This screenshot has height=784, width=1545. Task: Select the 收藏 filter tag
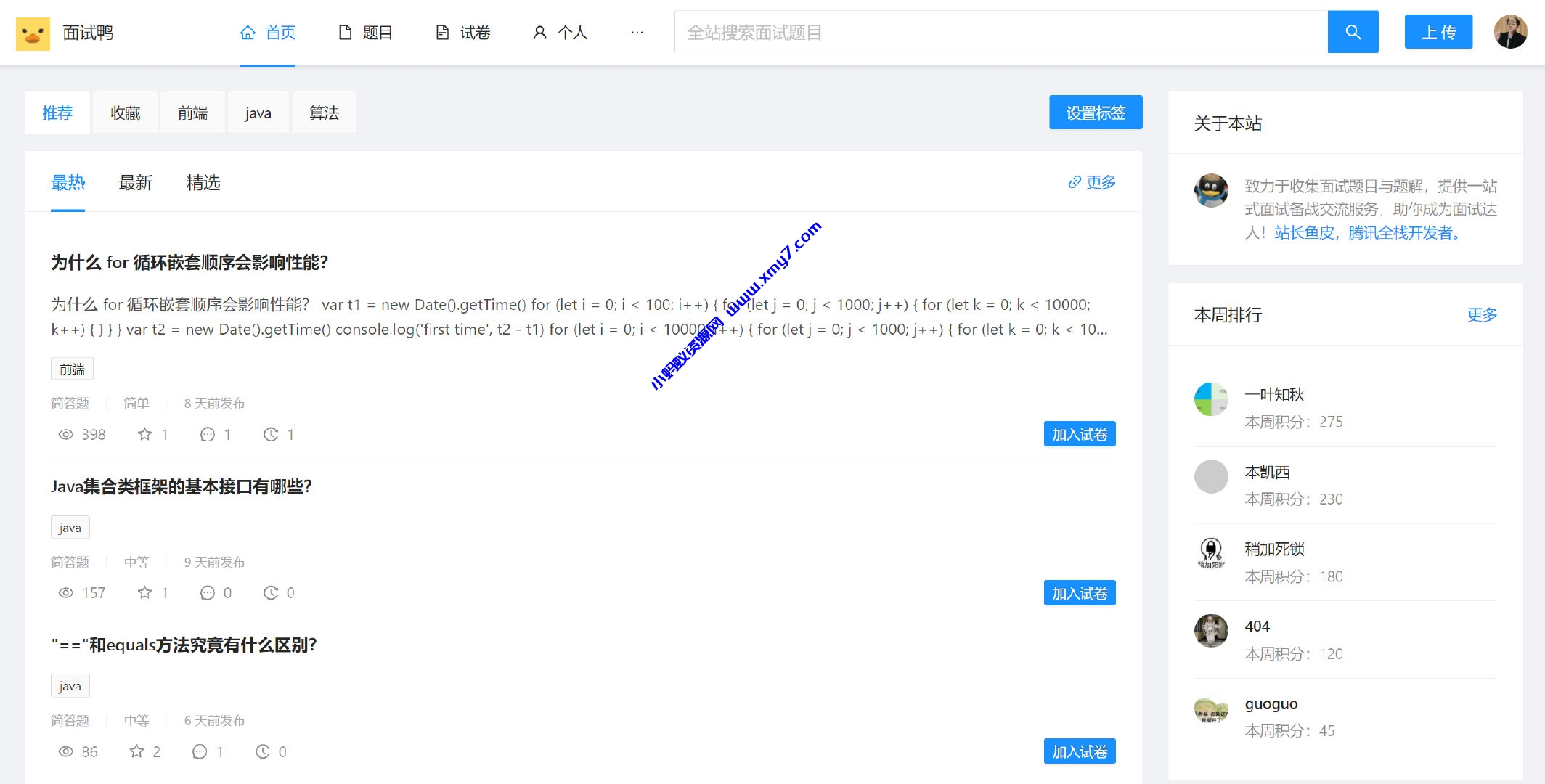point(125,112)
